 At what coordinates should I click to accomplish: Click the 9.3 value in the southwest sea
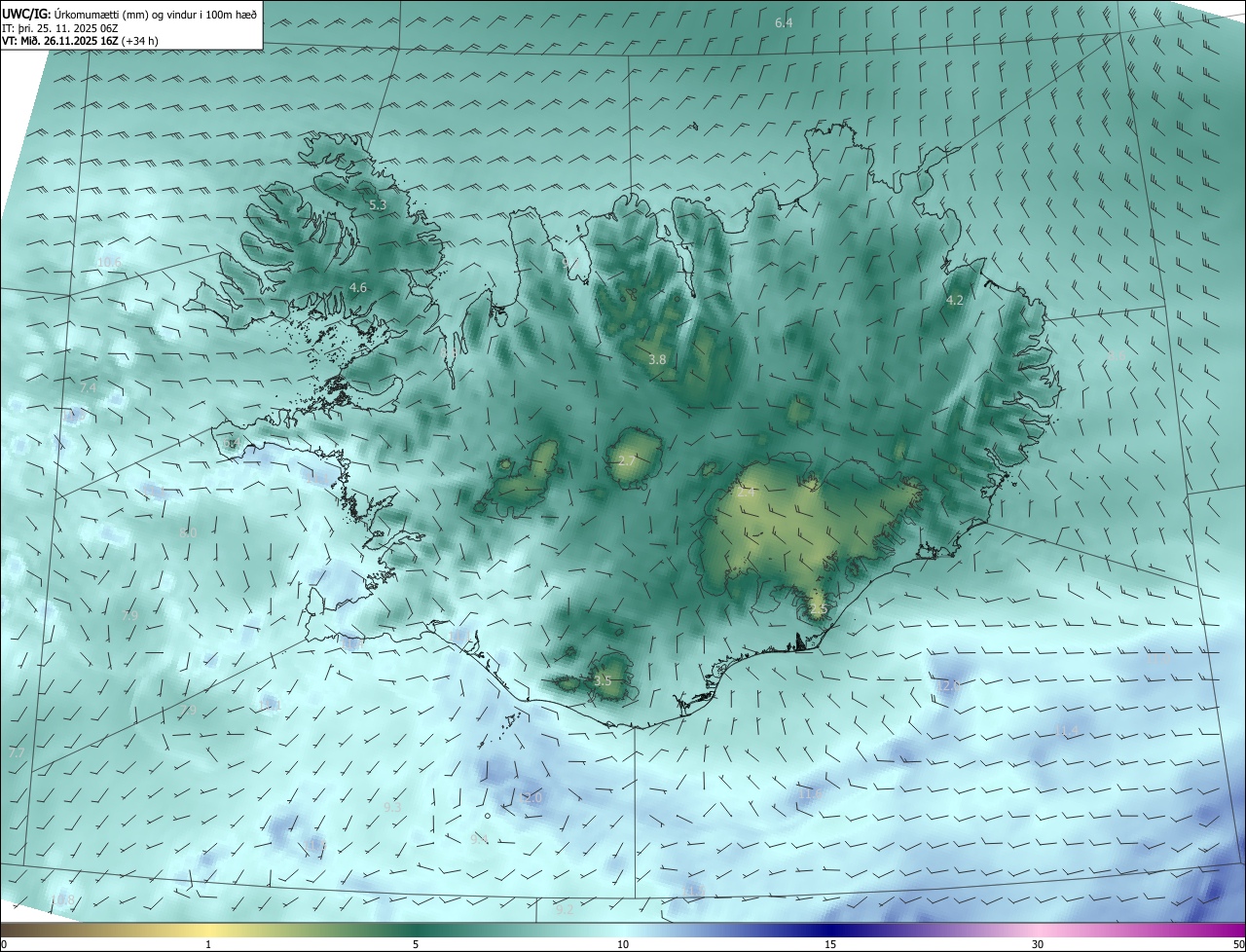(x=392, y=808)
